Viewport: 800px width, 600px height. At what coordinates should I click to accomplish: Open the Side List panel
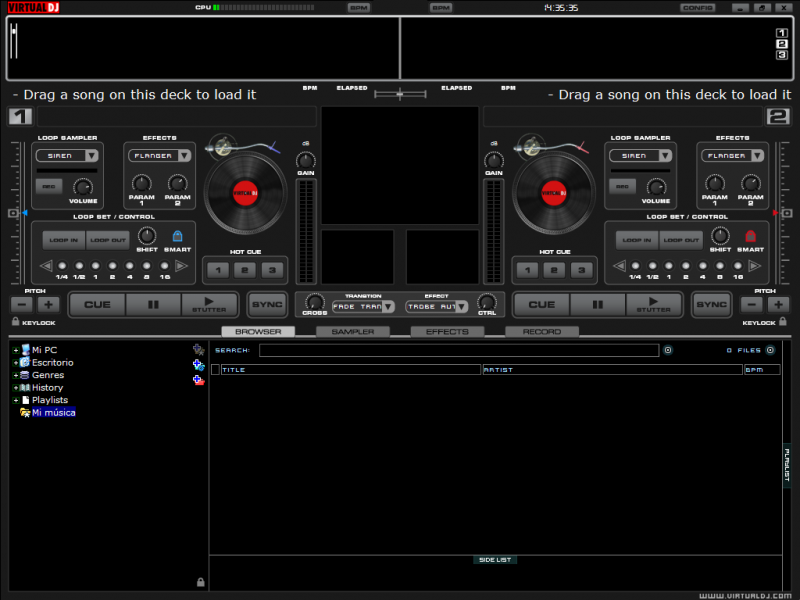[495, 560]
